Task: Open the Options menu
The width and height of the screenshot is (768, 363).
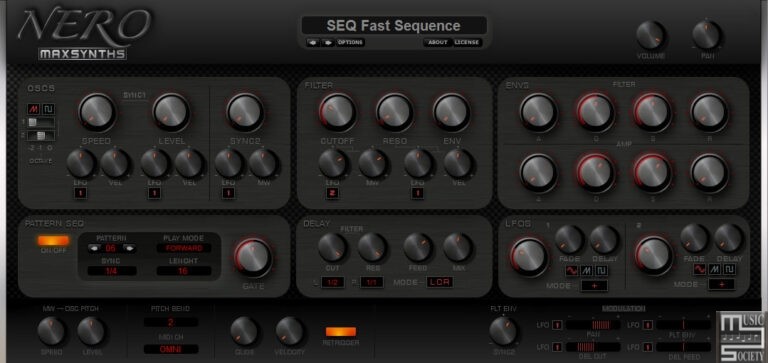Action: click(350, 43)
